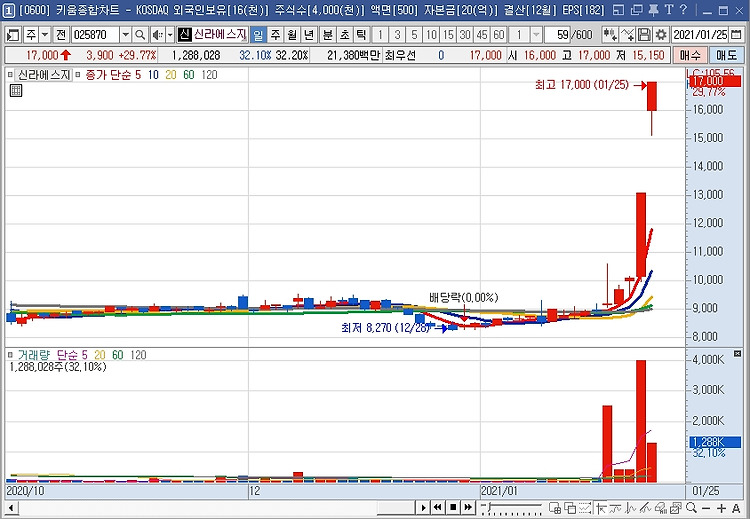The image size is (750, 519).
Task: Click the stock search magnifier icon
Action: 140,34
